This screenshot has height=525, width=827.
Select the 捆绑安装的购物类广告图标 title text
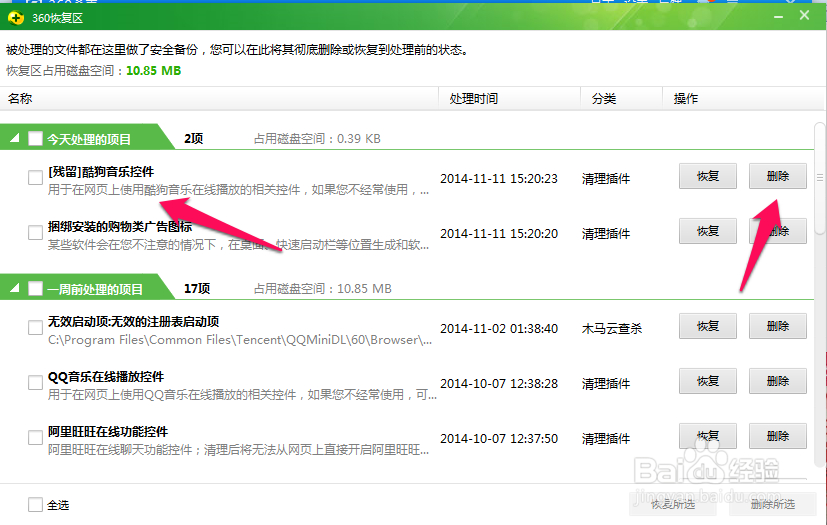pyautogui.click(x=120, y=226)
